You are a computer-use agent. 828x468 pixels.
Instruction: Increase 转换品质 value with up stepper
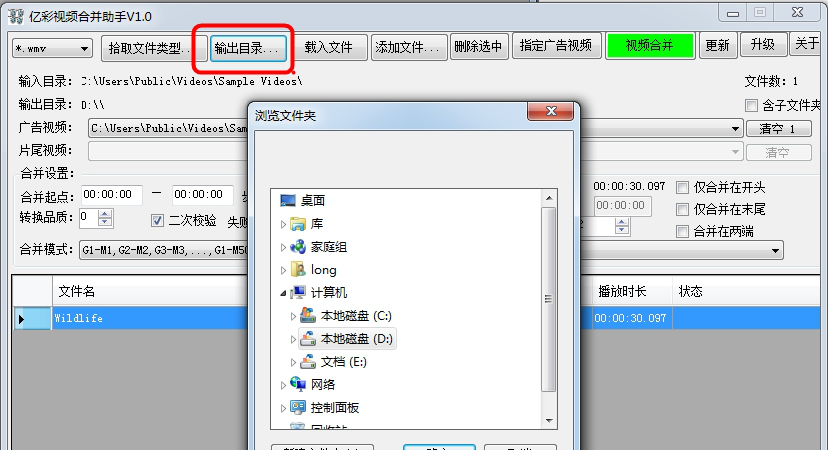pos(105,214)
